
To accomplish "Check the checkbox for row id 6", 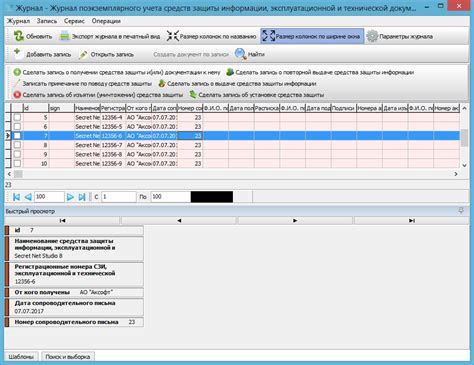I will (17, 127).
